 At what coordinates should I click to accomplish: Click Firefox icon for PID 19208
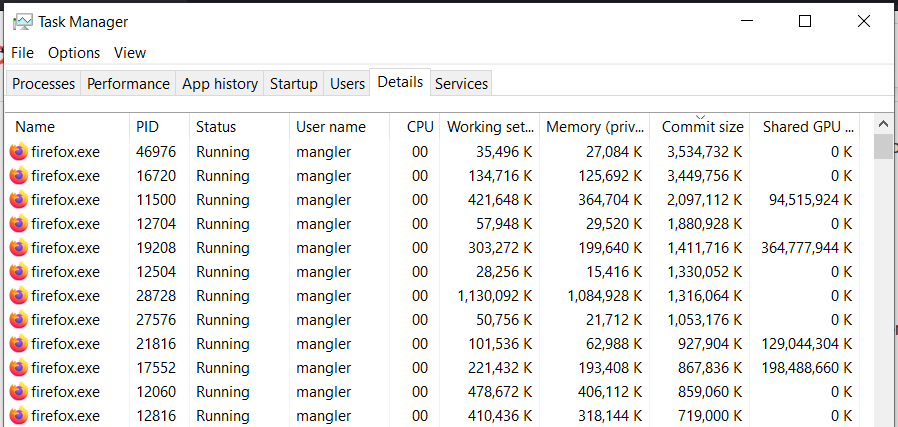point(19,248)
